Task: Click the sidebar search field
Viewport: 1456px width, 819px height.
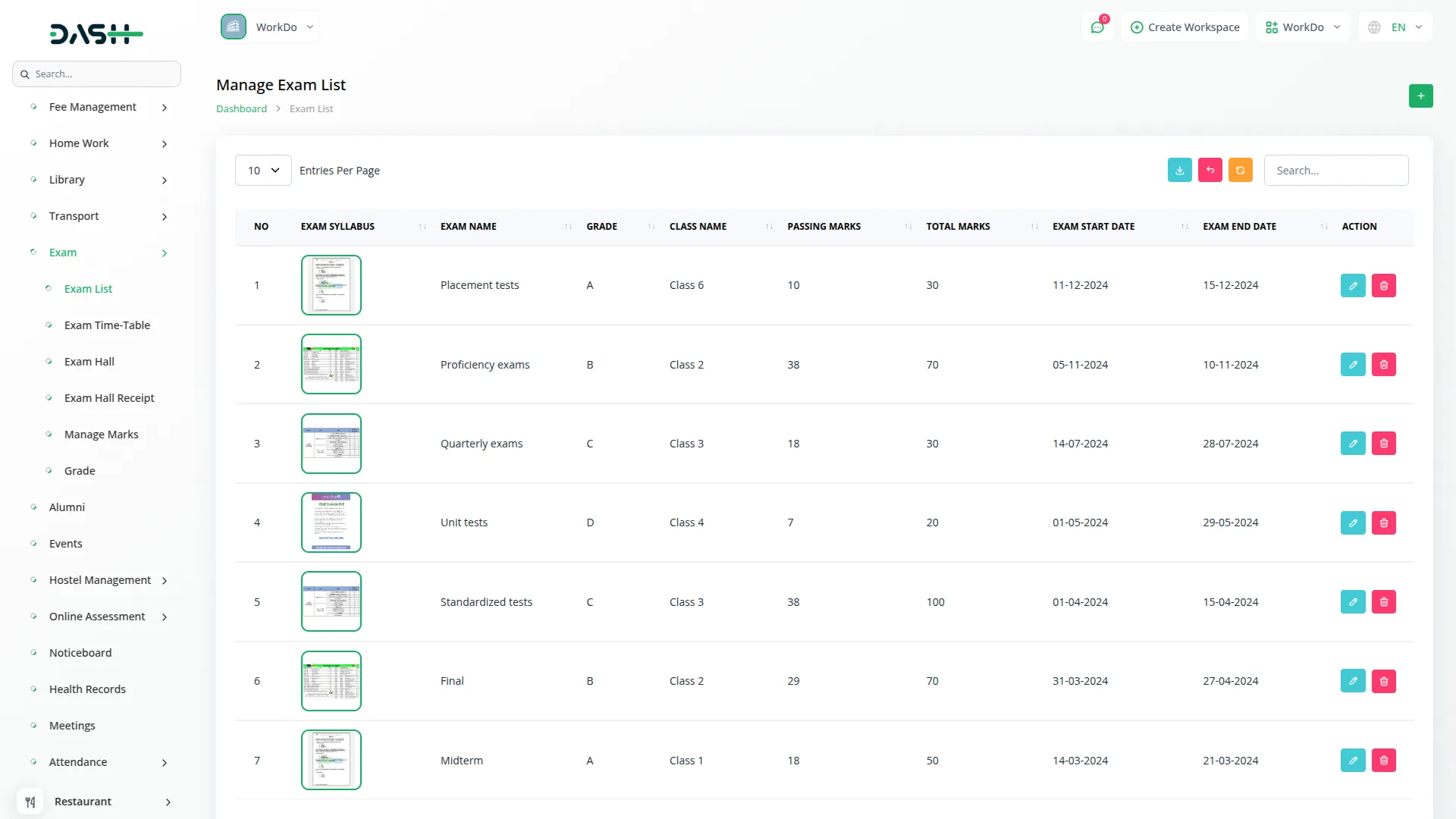Action: (96, 74)
